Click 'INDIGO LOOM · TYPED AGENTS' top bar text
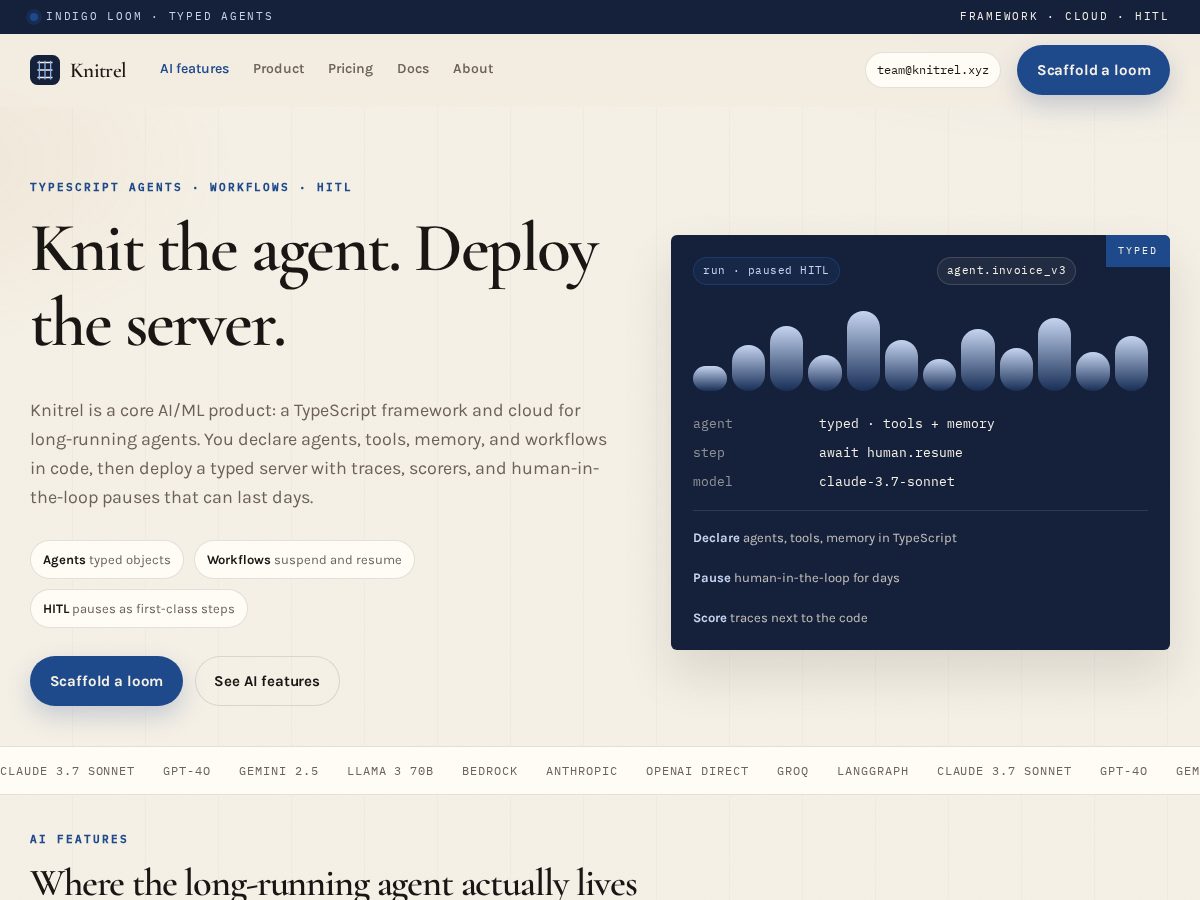The image size is (1200, 900). (159, 16)
